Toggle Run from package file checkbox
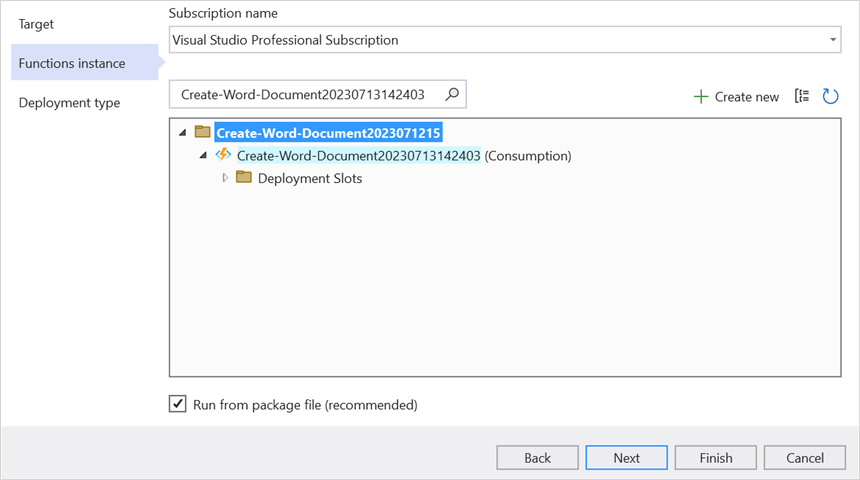This screenshot has height=480, width=860. pos(177,404)
